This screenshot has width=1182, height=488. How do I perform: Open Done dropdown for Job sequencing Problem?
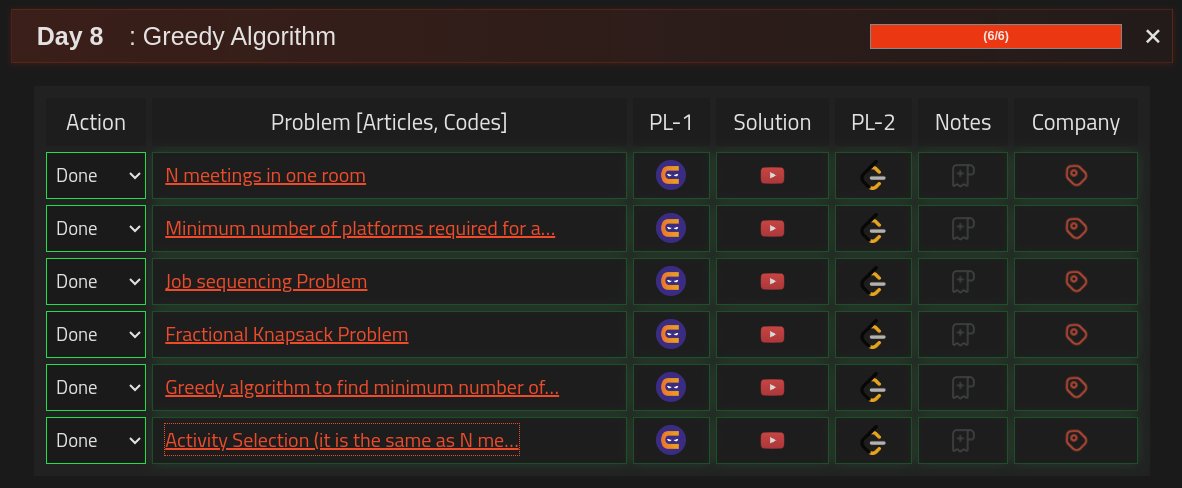96,281
